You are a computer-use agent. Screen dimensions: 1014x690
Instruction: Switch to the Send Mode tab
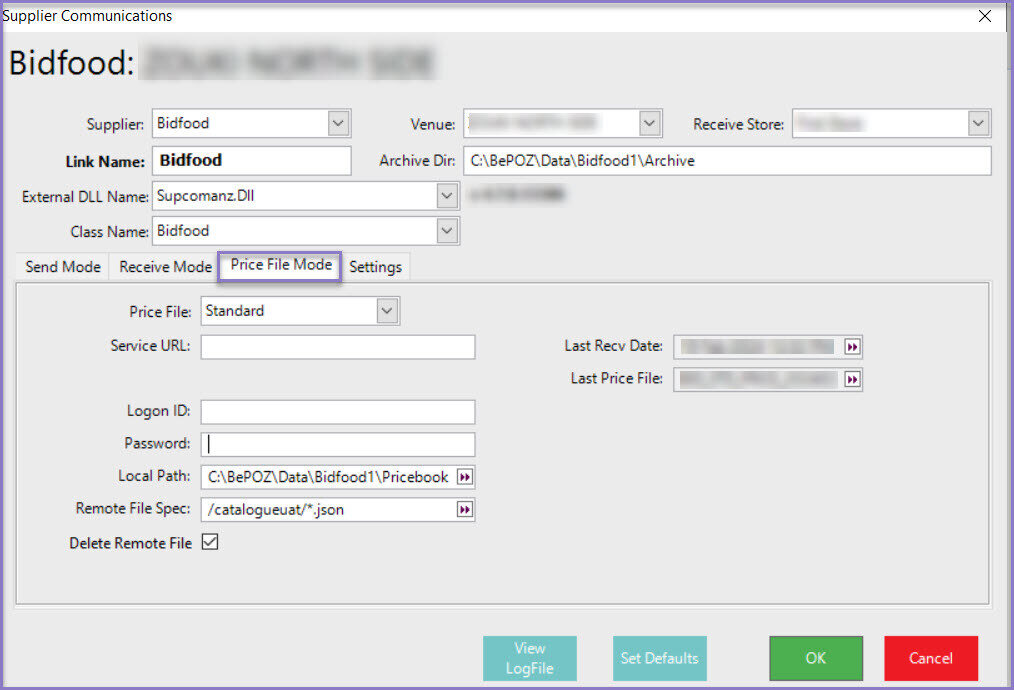click(x=63, y=266)
